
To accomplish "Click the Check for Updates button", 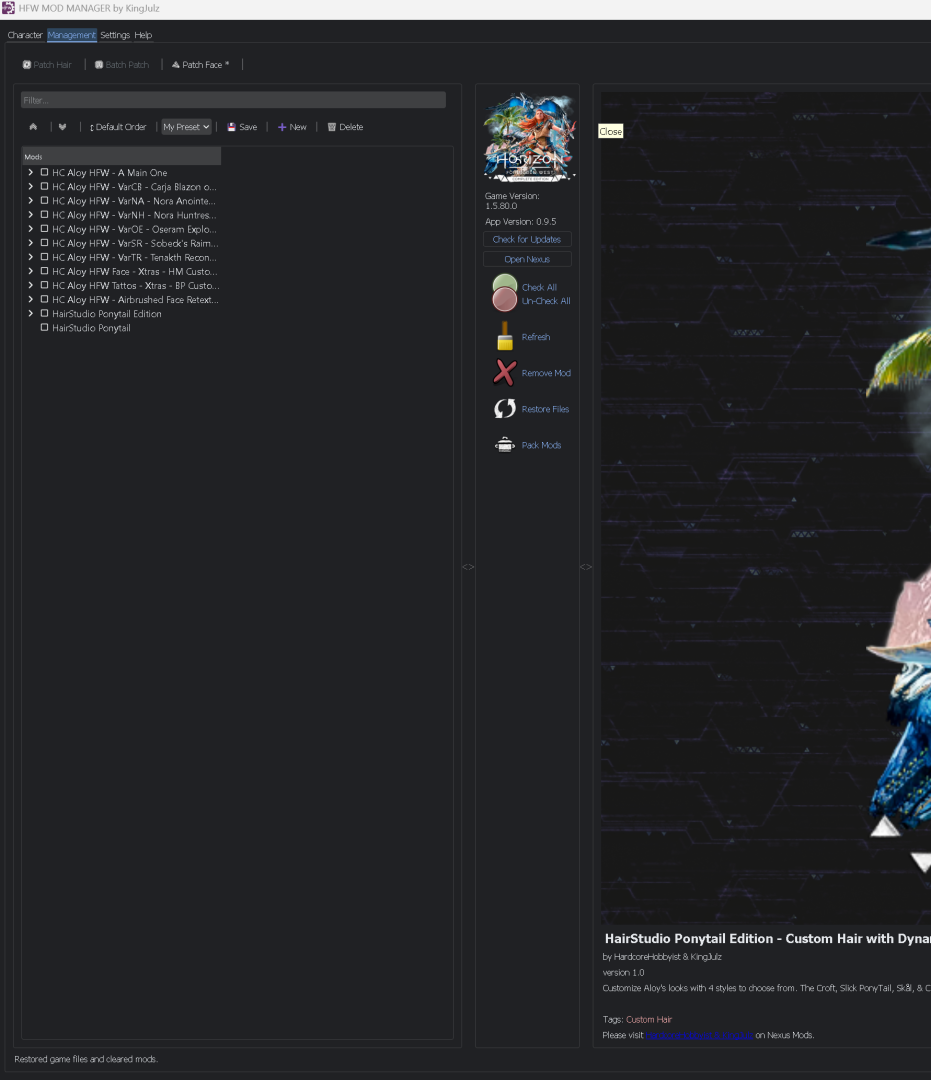I will (x=527, y=240).
